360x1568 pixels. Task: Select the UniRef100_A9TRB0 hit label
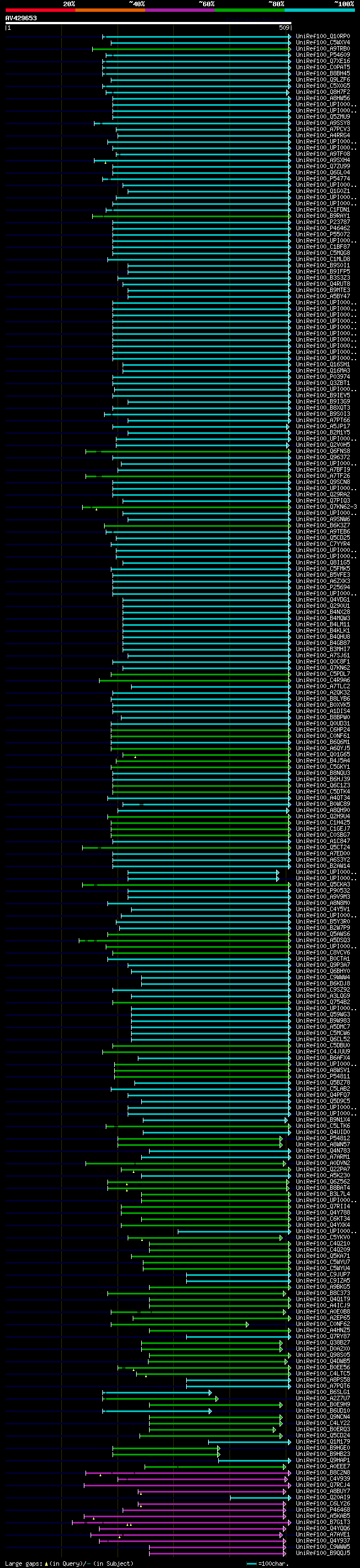point(323,49)
